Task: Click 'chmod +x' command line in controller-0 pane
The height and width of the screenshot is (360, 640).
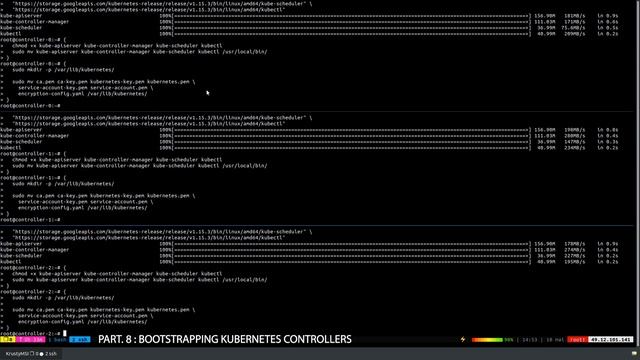Action: 117,46
